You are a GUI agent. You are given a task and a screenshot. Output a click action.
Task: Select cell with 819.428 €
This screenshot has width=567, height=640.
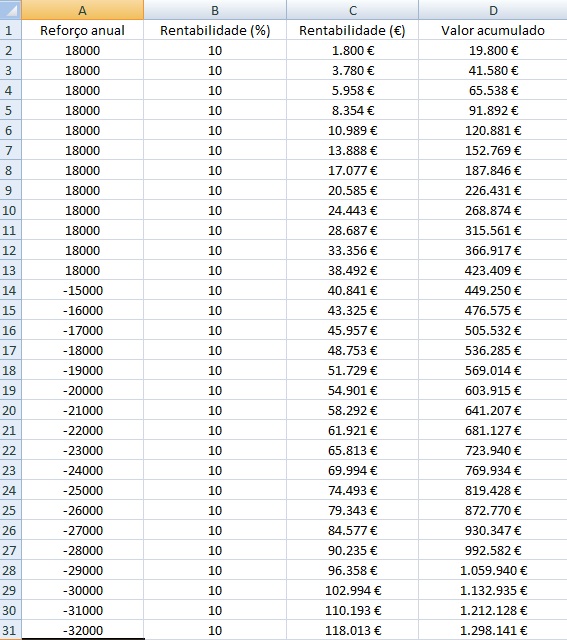493,490
